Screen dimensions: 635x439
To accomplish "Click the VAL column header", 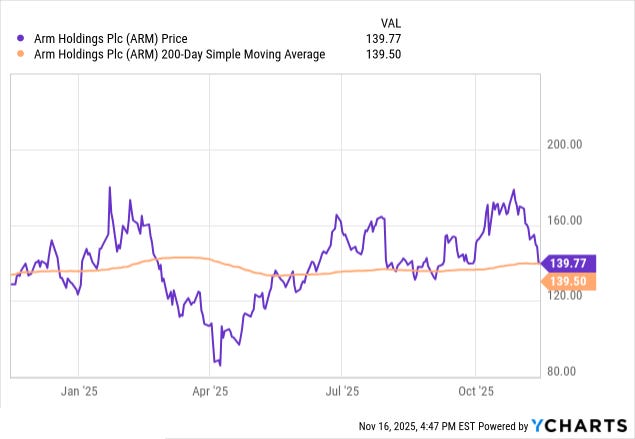I will (x=390, y=23).
